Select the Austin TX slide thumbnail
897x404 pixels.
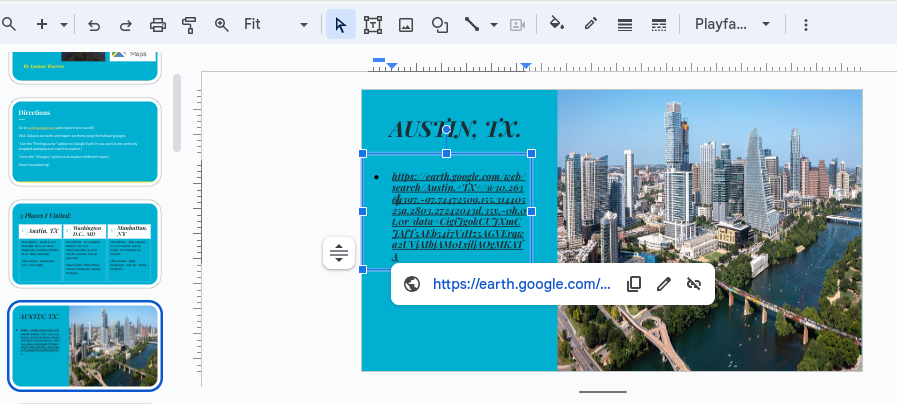pyautogui.click(x=85, y=346)
